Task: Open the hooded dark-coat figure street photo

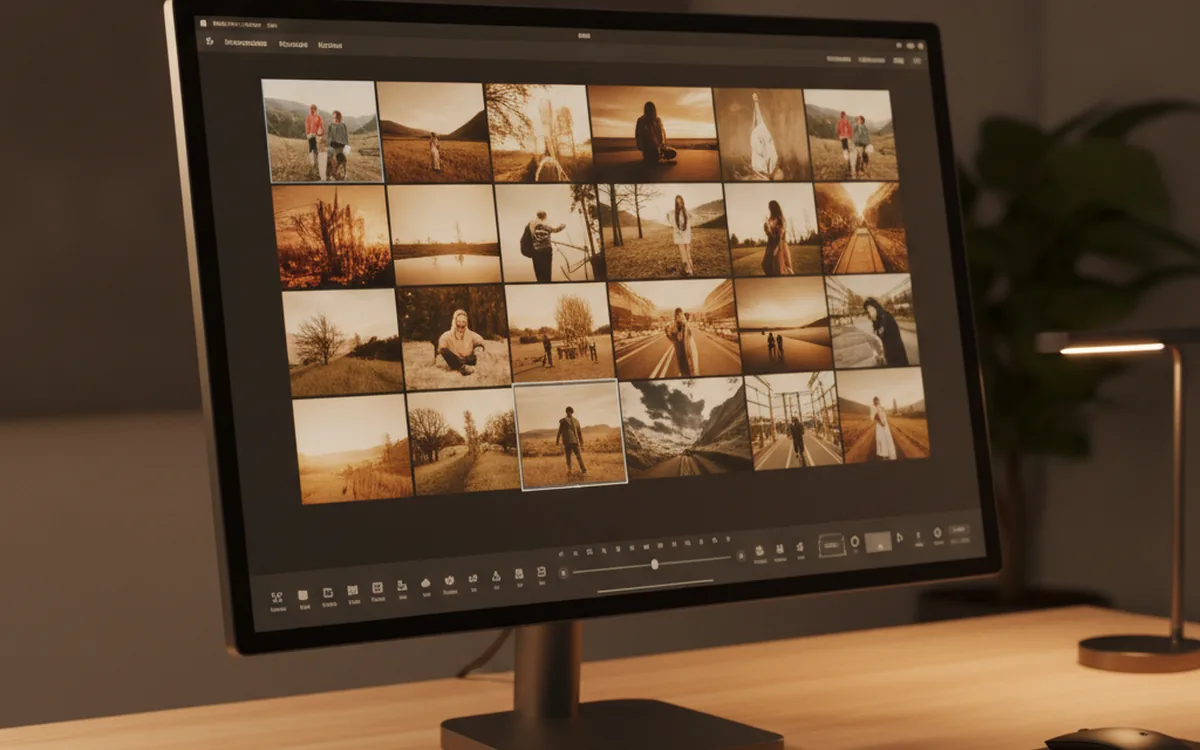Action: point(871,322)
